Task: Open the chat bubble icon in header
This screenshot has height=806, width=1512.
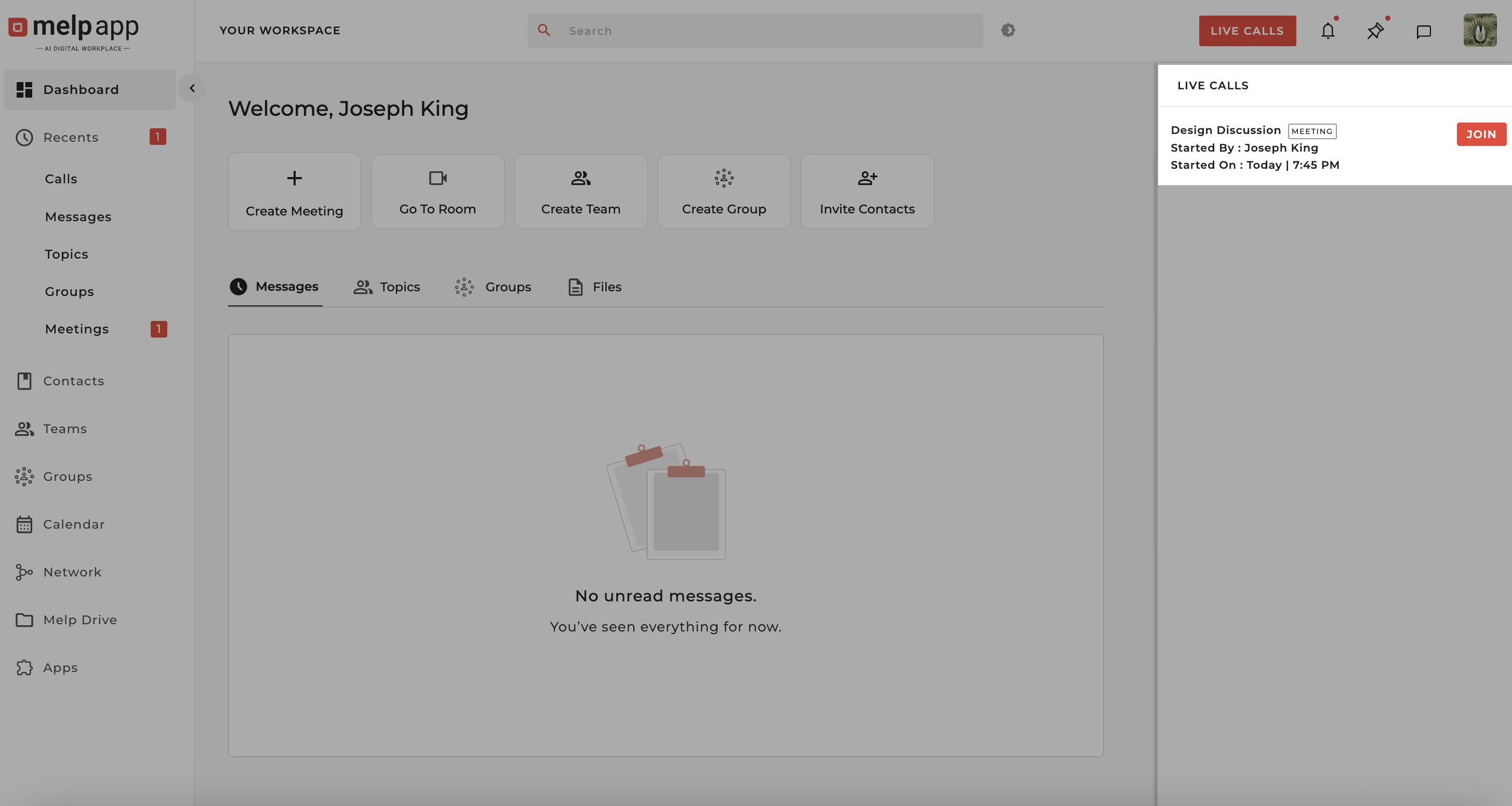Action: tap(1423, 31)
